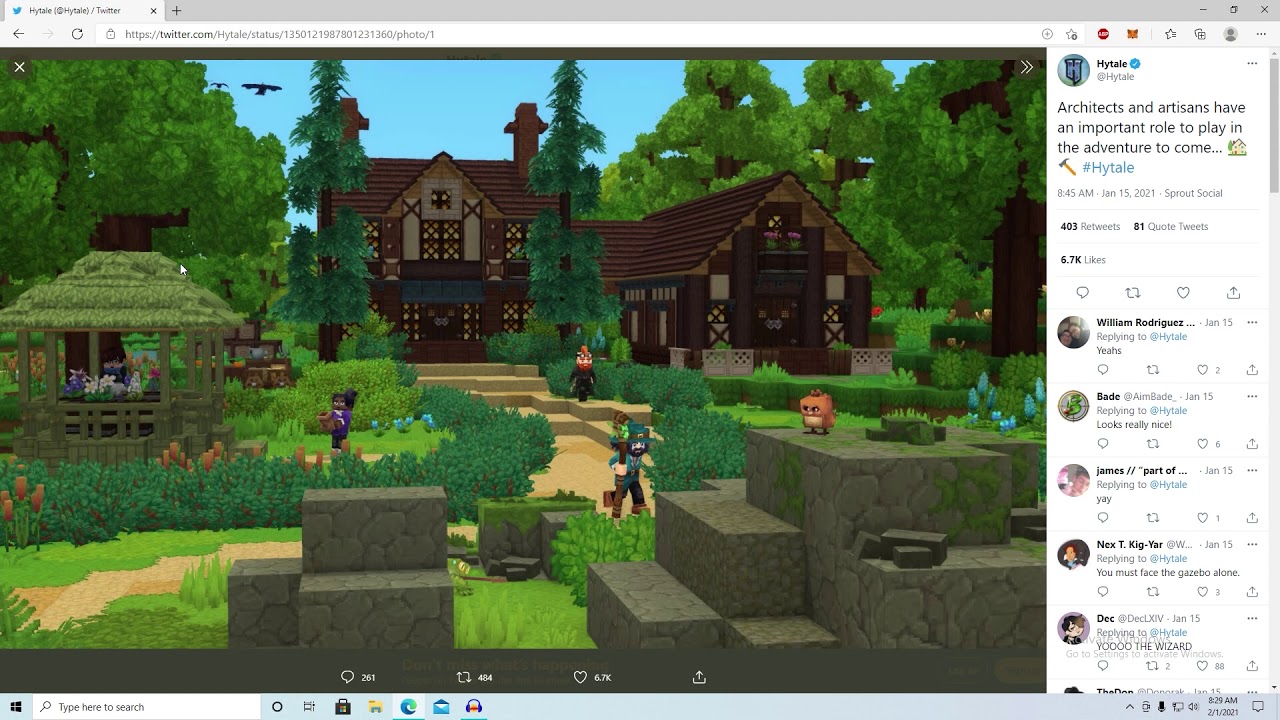1280x720 pixels.
Task: Retweet via the 484 icon below the photo
Action: pos(463,677)
